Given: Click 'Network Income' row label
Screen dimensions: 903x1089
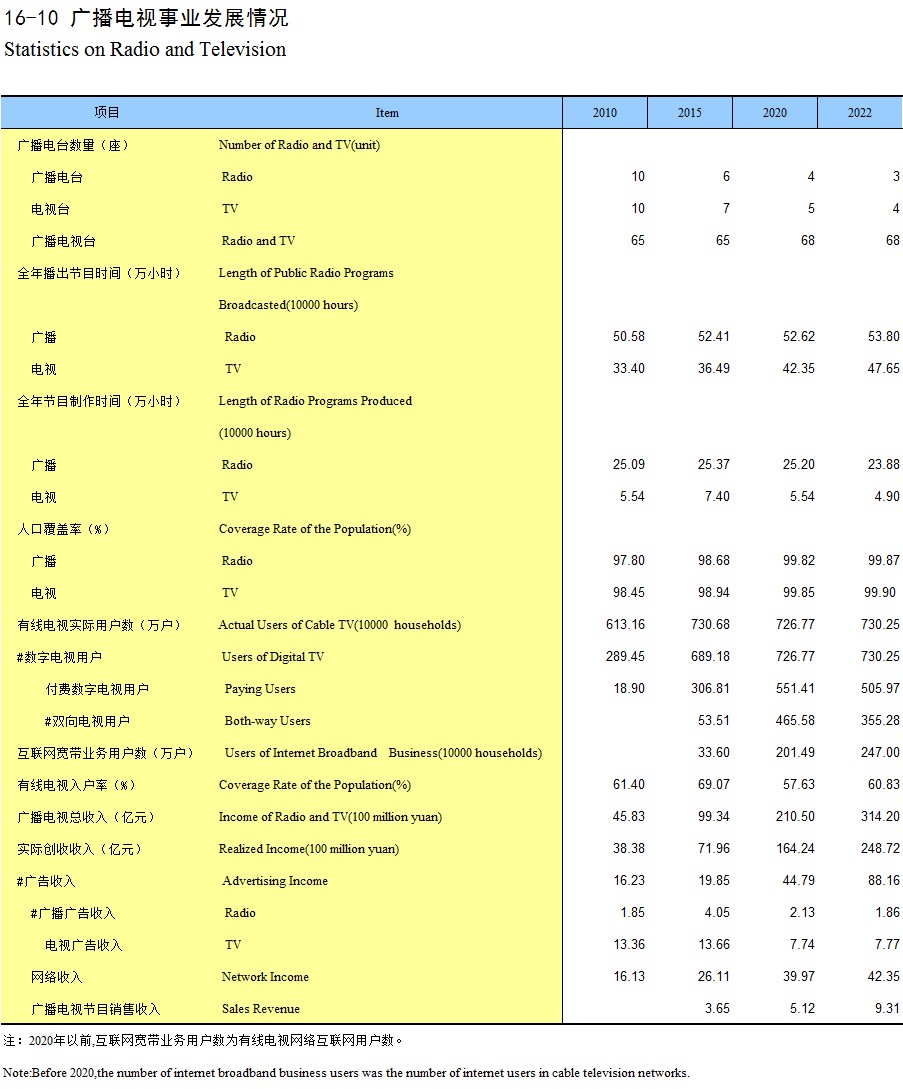Looking at the screenshot, I should pos(265,976).
